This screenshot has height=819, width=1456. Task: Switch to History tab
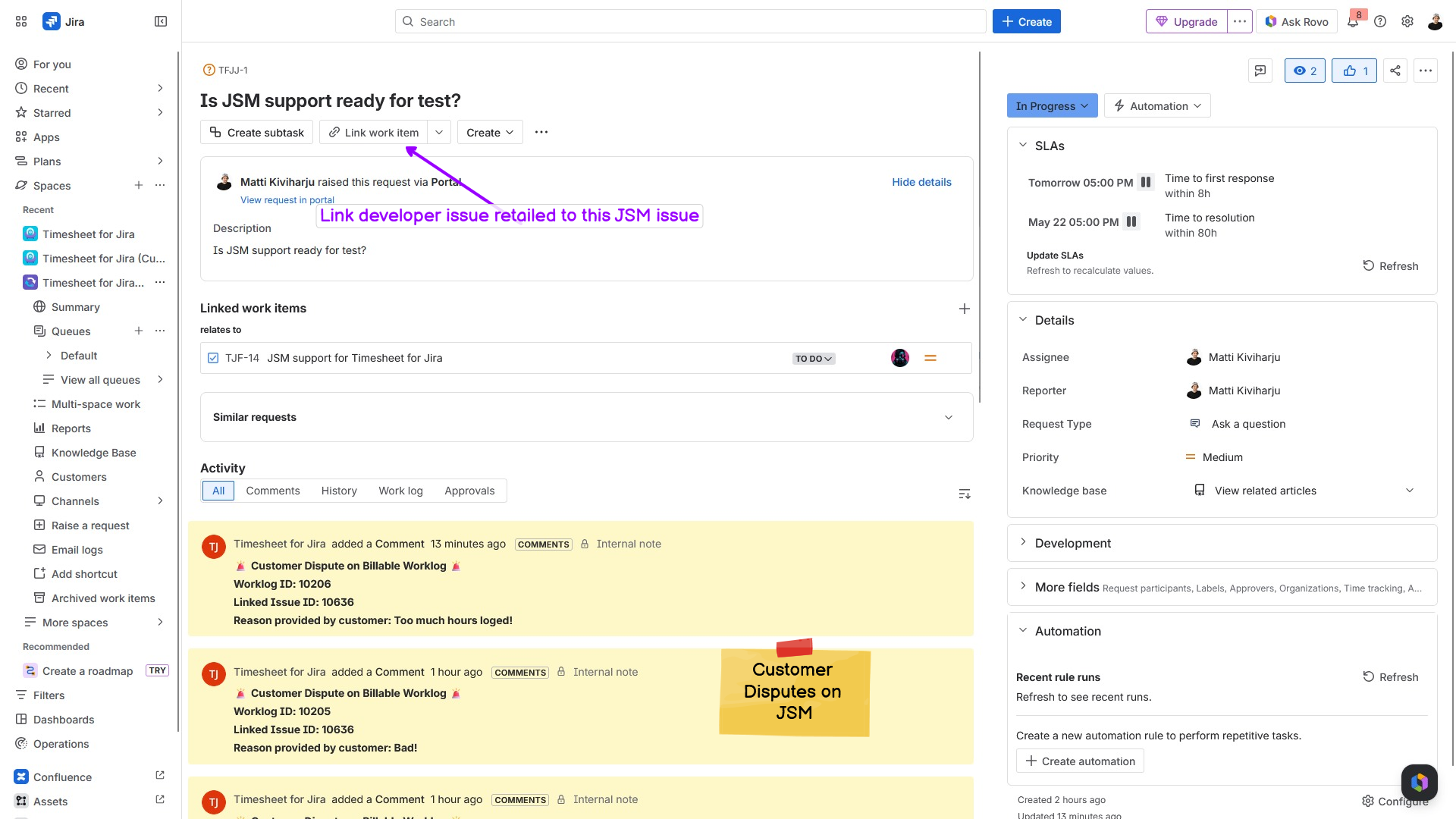(x=339, y=491)
